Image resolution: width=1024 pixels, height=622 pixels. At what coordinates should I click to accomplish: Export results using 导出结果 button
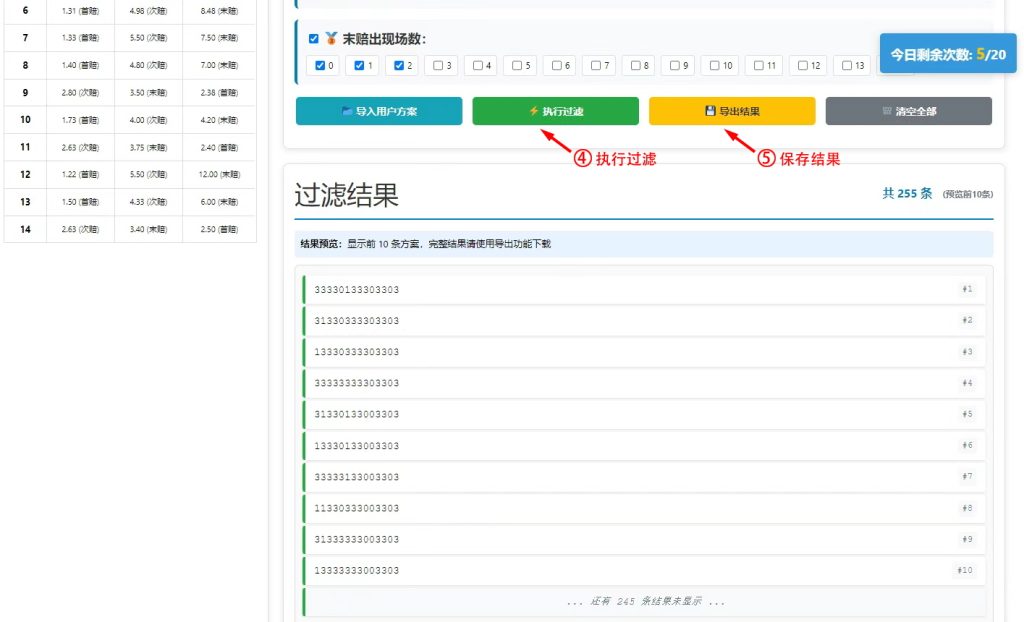pos(732,111)
